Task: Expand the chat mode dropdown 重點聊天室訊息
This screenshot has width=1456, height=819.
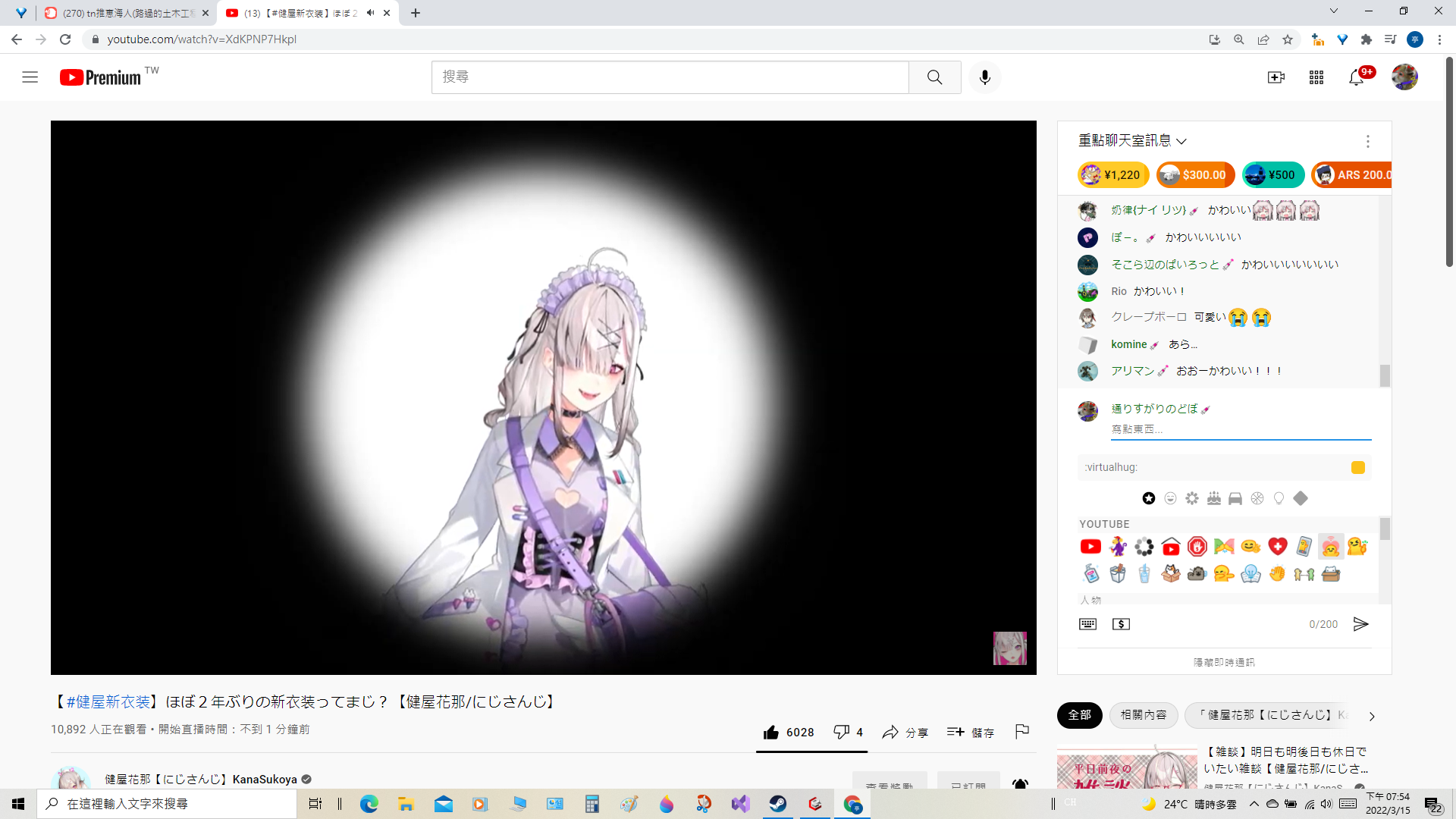Action: (x=1132, y=141)
